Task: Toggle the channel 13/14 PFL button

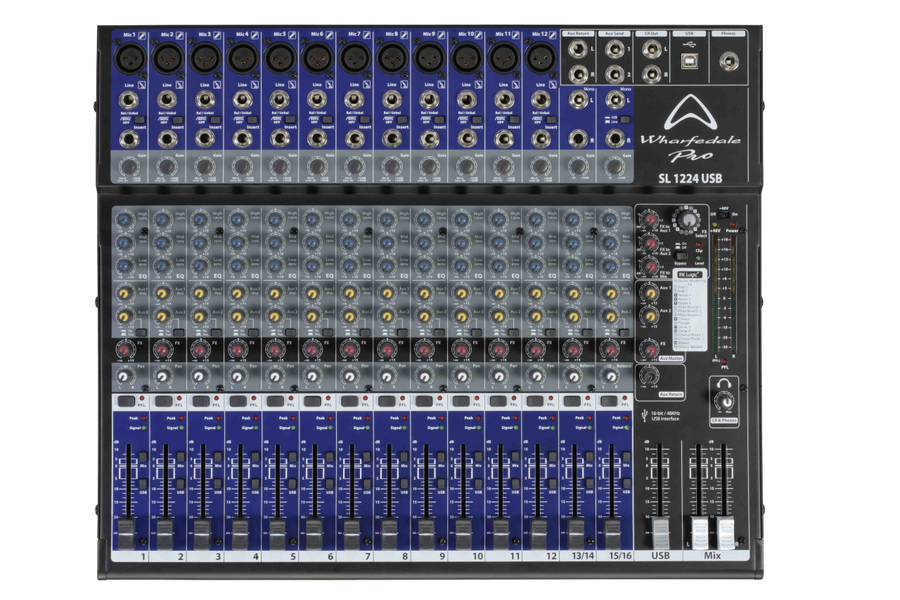Action: tap(573, 400)
